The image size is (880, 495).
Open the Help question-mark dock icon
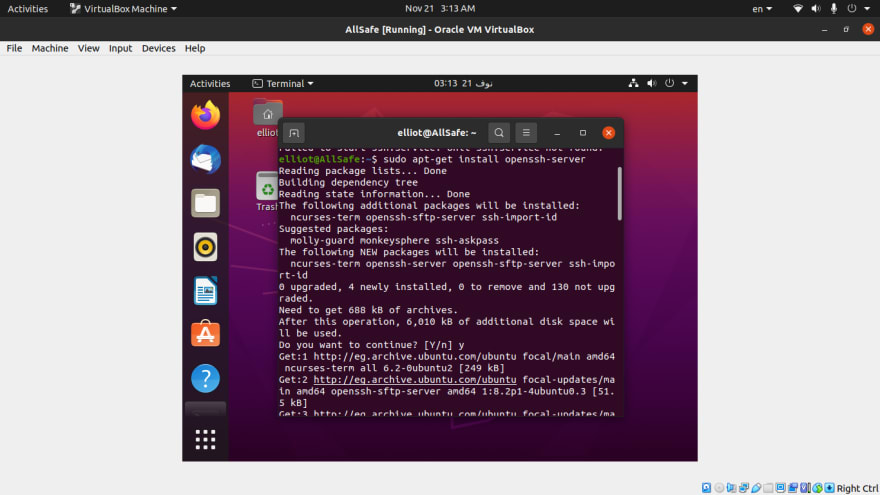pos(205,378)
